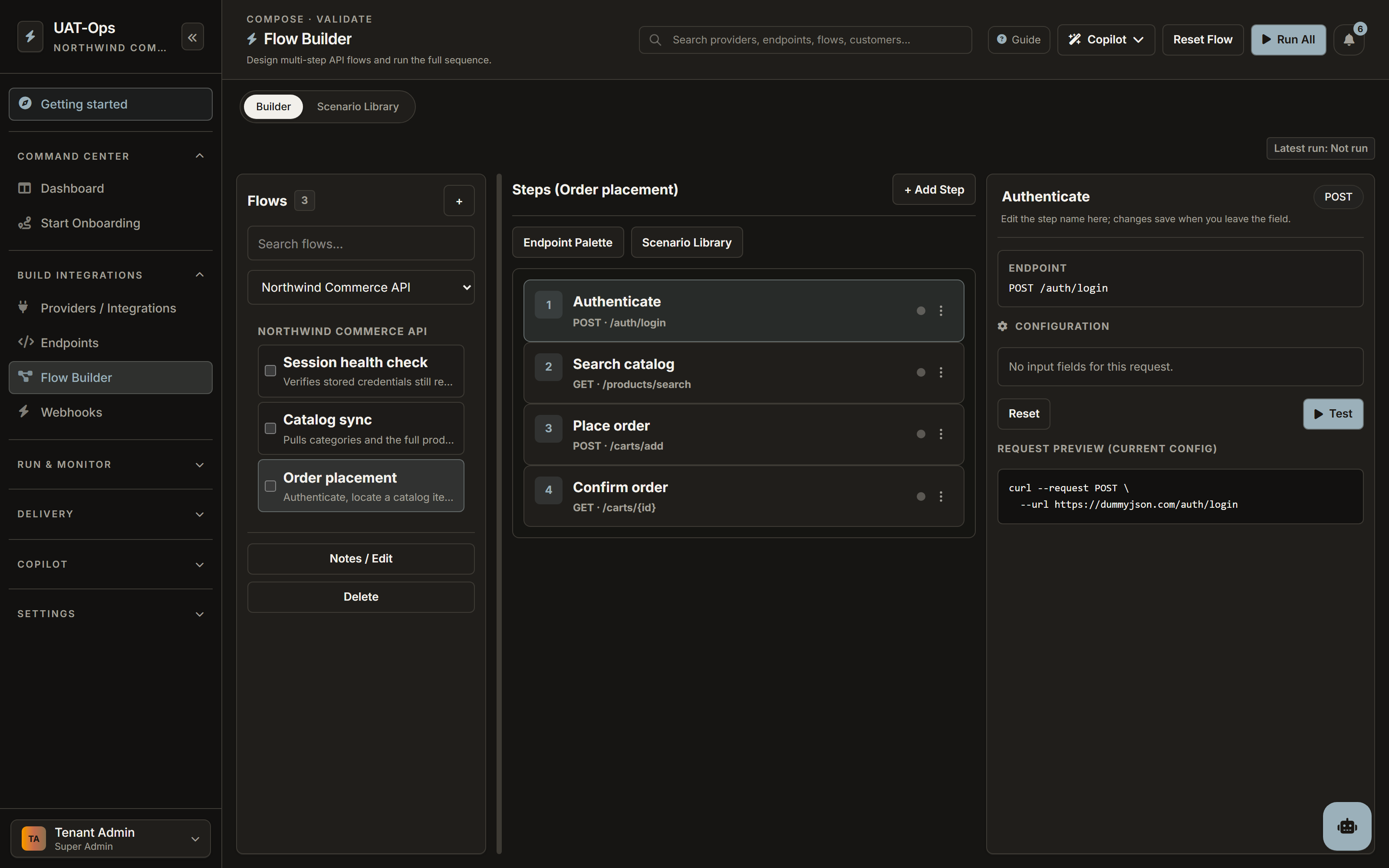Click the Authenticate step name heading field
1389x868 pixels.
pos(1046,196)
